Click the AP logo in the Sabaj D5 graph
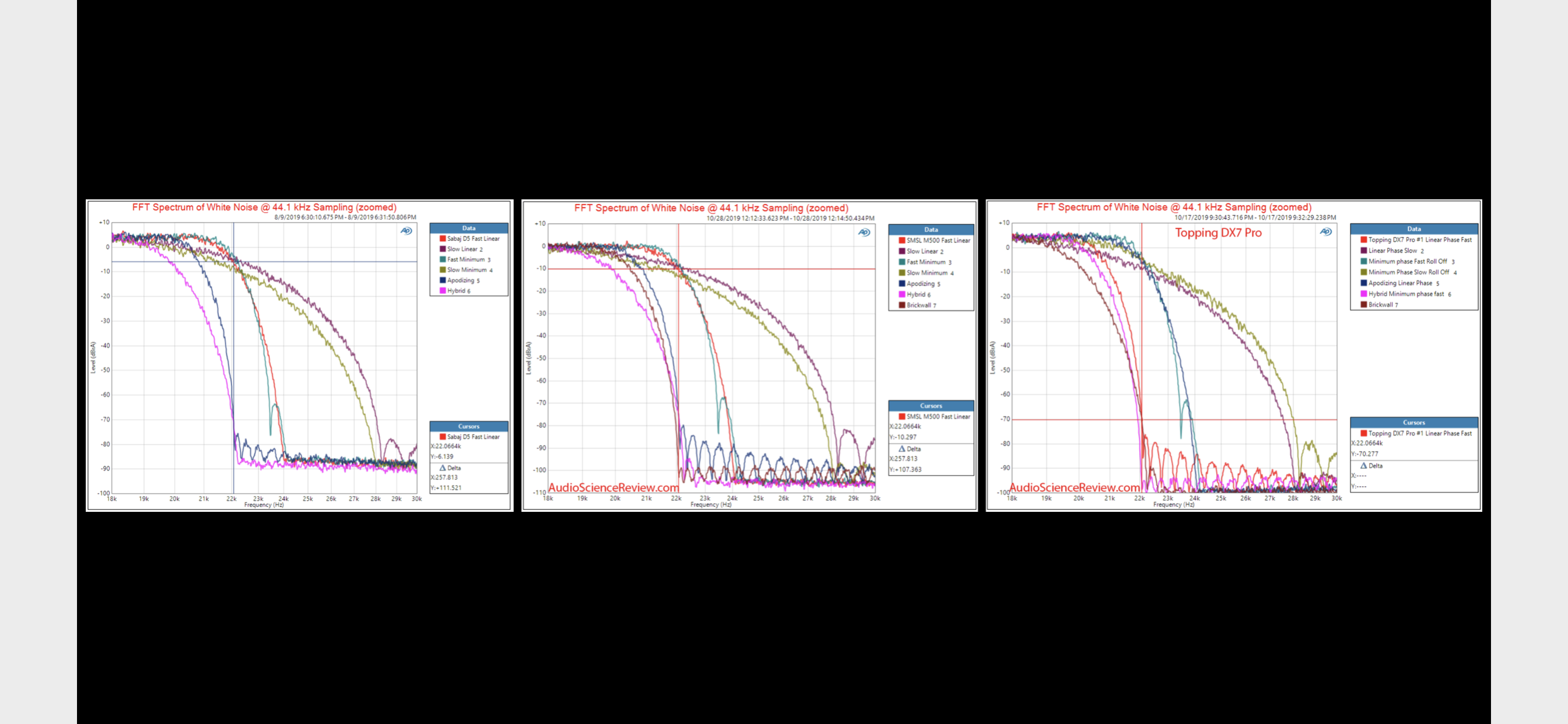The image size is (1568, 724). (406, 231)
